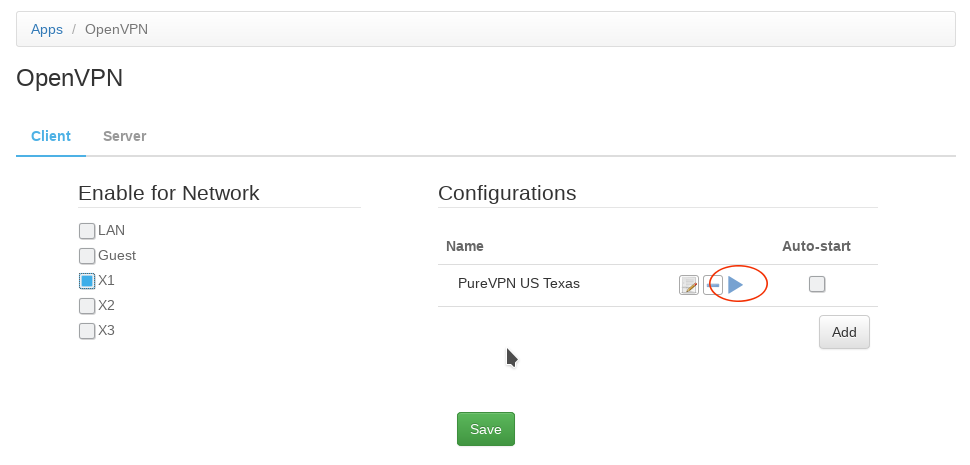Check the Guest network checkbox

(87, 256)
